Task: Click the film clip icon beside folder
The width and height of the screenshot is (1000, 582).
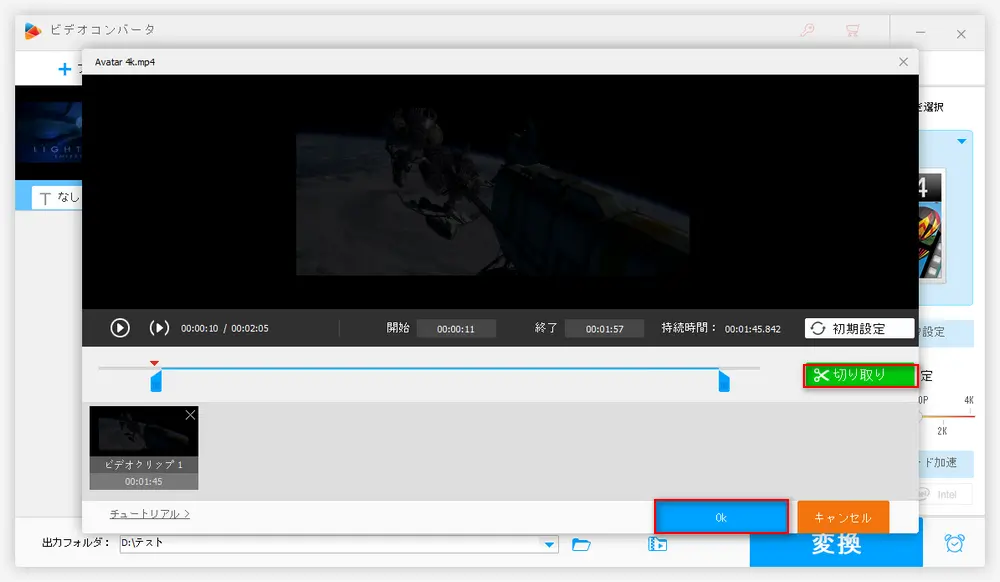Action: [x=657, y=544]
